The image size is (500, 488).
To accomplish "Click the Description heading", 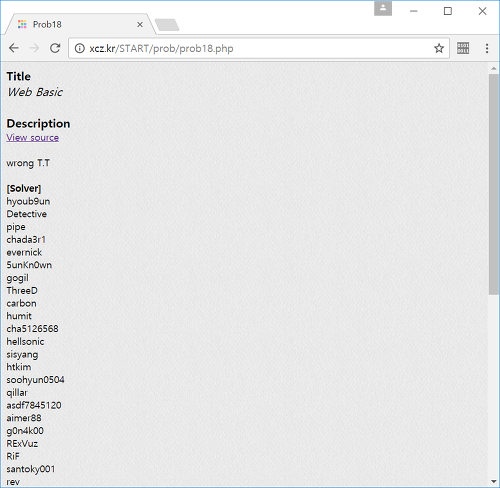I will click(38, 123).
